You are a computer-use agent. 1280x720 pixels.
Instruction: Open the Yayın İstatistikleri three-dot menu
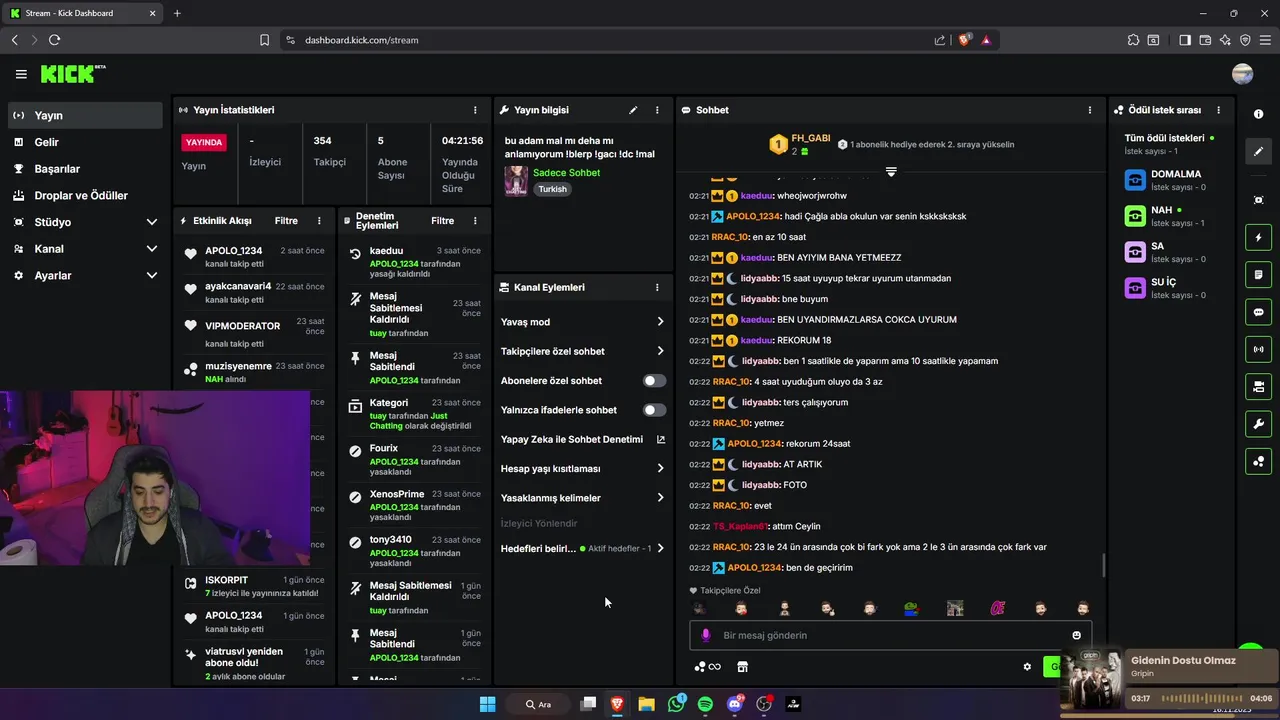475,110
